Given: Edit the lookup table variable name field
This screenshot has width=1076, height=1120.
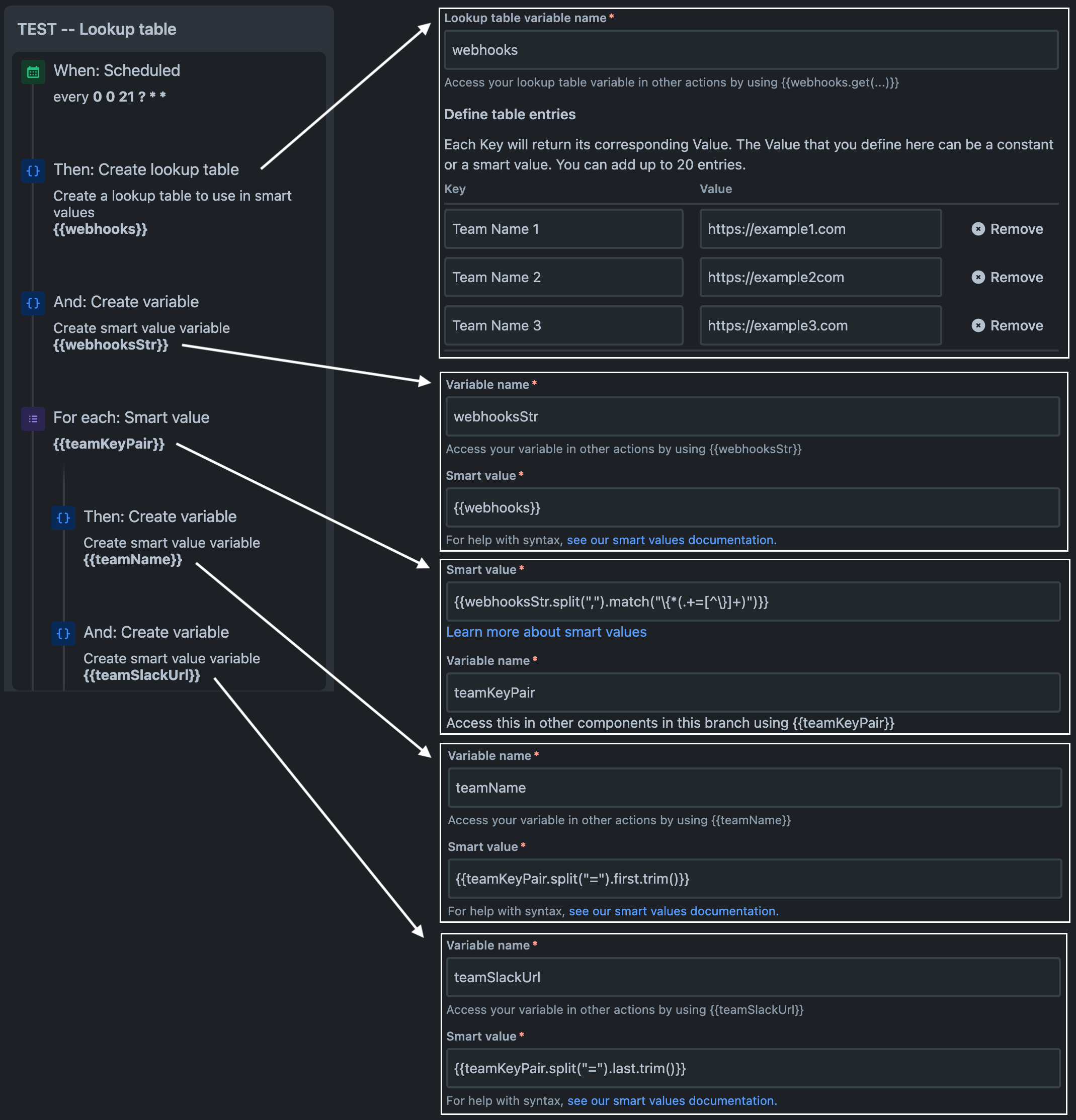Looking at the screenshot, I should pyautogui.click(x=751, y=50).
